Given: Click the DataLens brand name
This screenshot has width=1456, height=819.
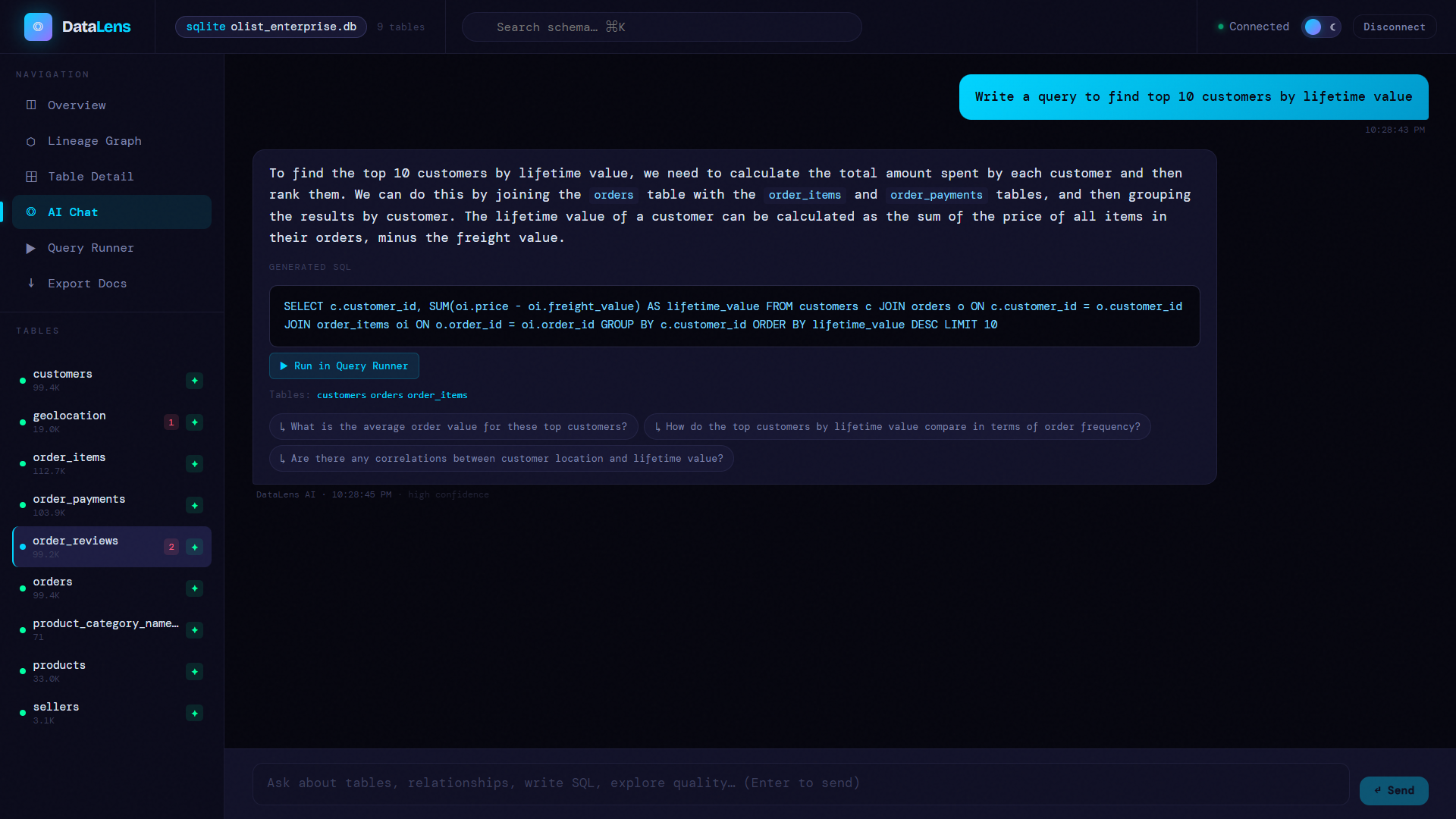Looking at the screenshot, I should (x=96, y=27).
